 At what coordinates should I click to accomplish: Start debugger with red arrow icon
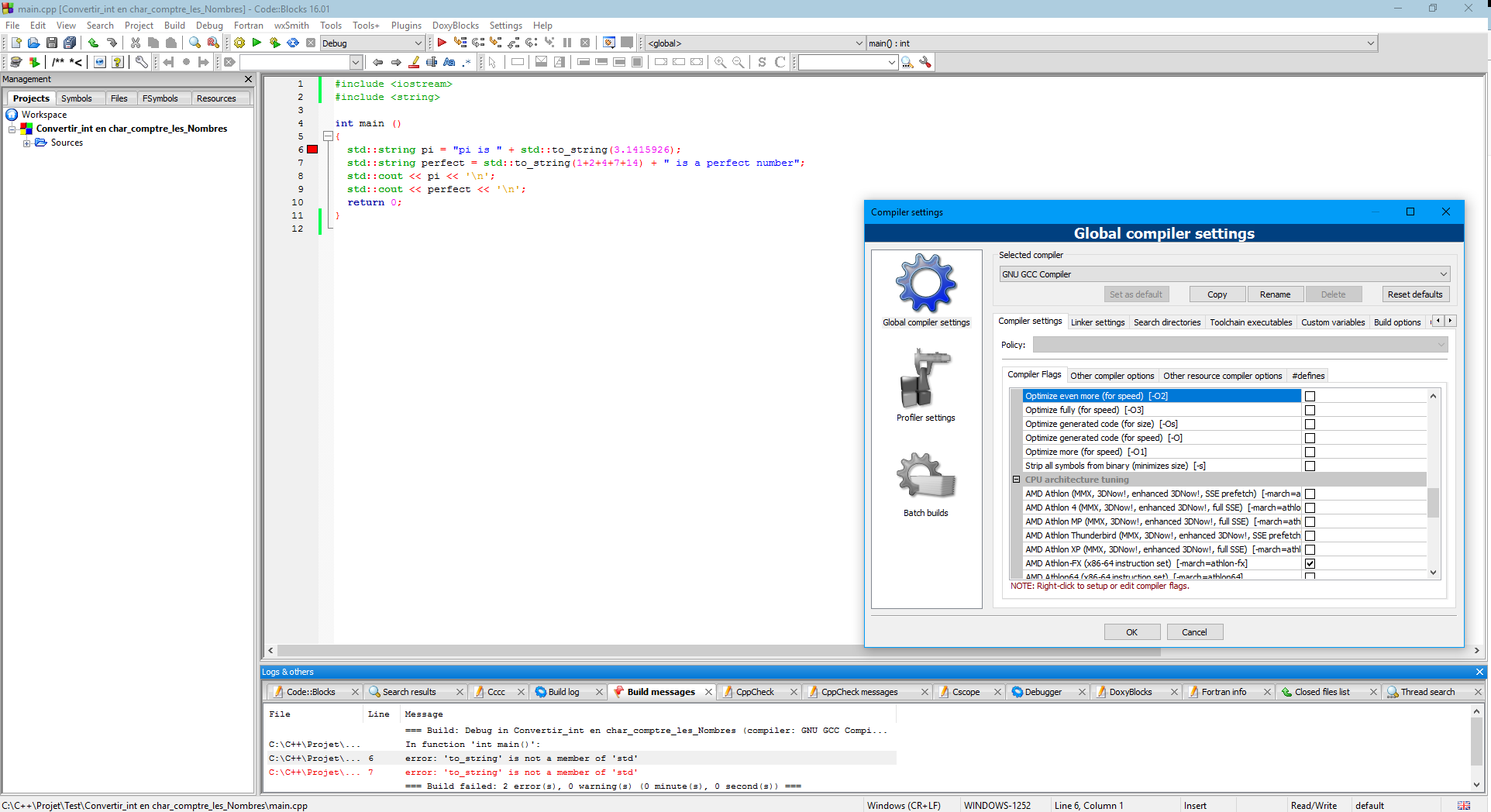click(442, 43)
